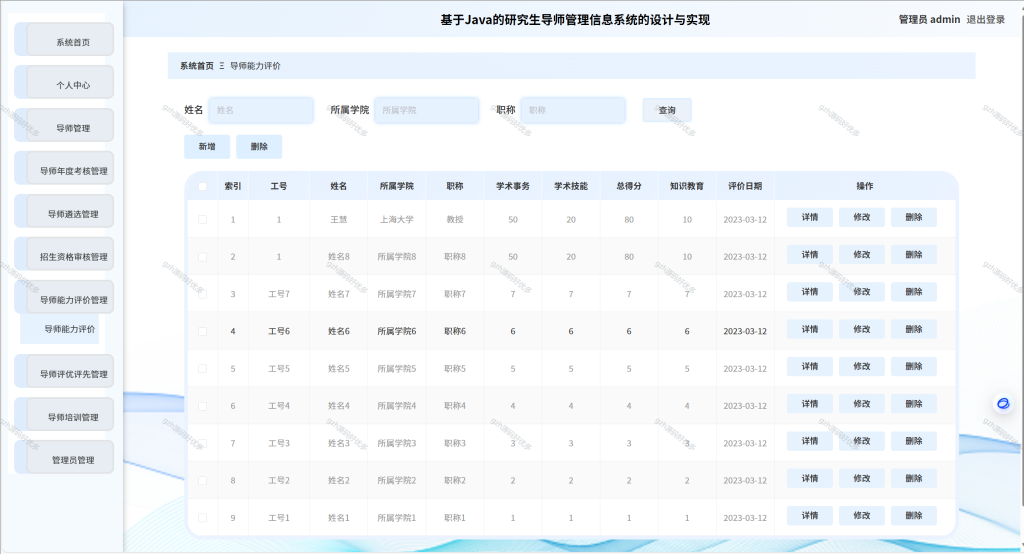This screenshot has width=1024, height=554.
Task: Click the 职称3 cell
Action: pyautogui.click(x=455, y=443)
